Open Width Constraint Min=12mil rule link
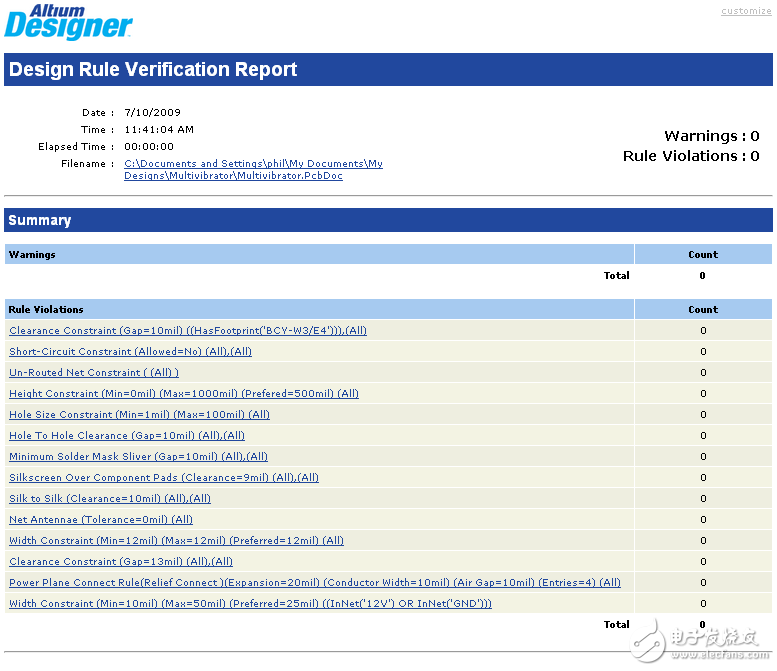The image size is (777, 671). click(x=176, y=540)
